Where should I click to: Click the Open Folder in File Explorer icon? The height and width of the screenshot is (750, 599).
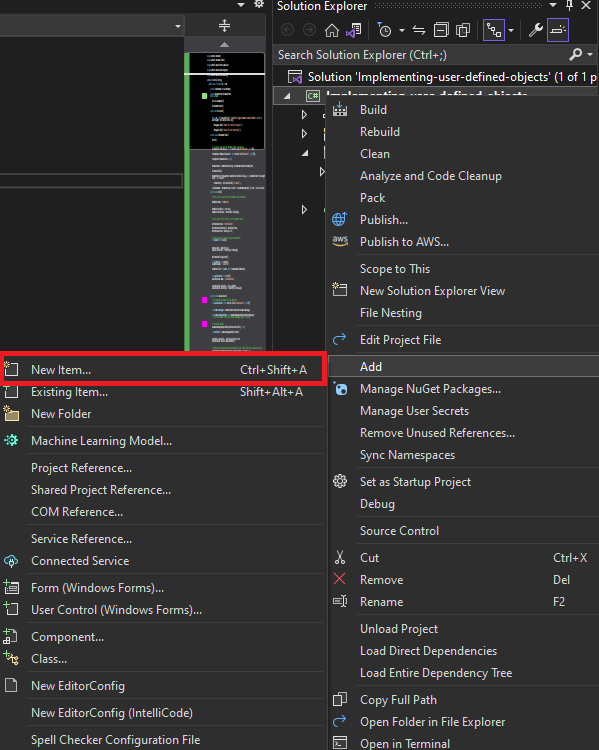pos(340,721)
